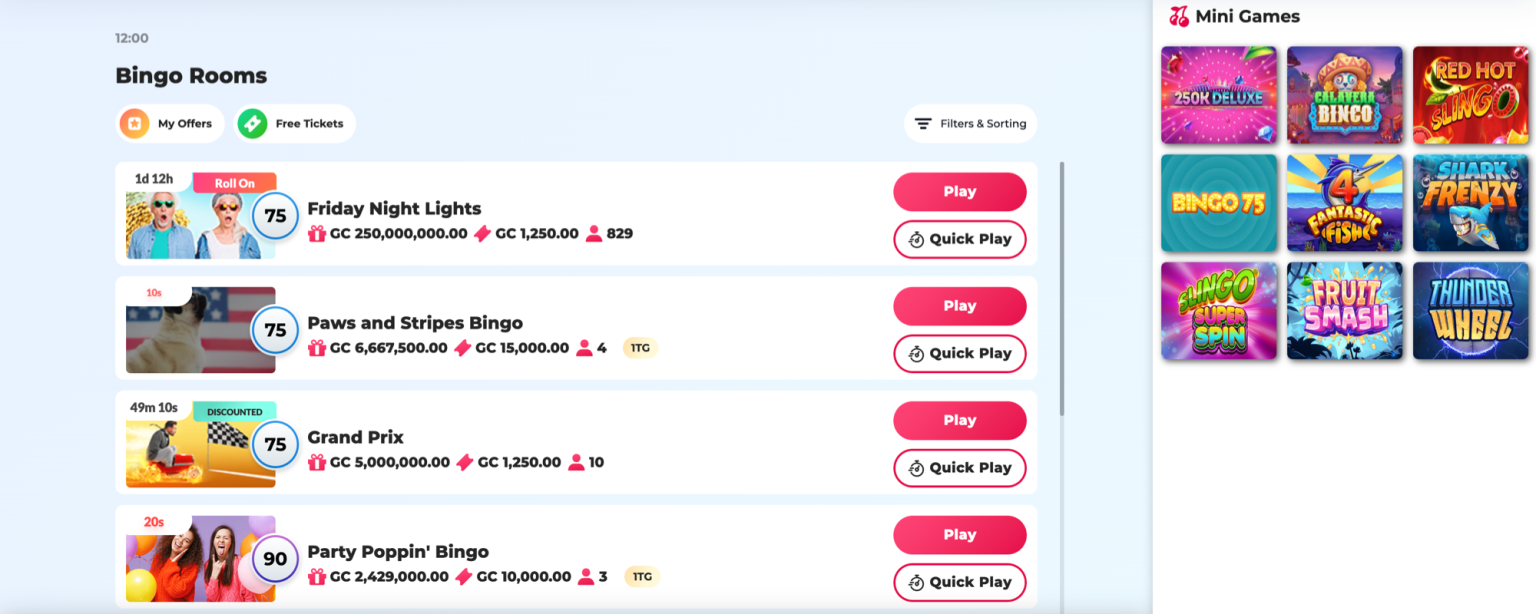Play the Friday Night Lights room
The image size is (1536, 614).
pyautogui.click(x=959, y=191)
